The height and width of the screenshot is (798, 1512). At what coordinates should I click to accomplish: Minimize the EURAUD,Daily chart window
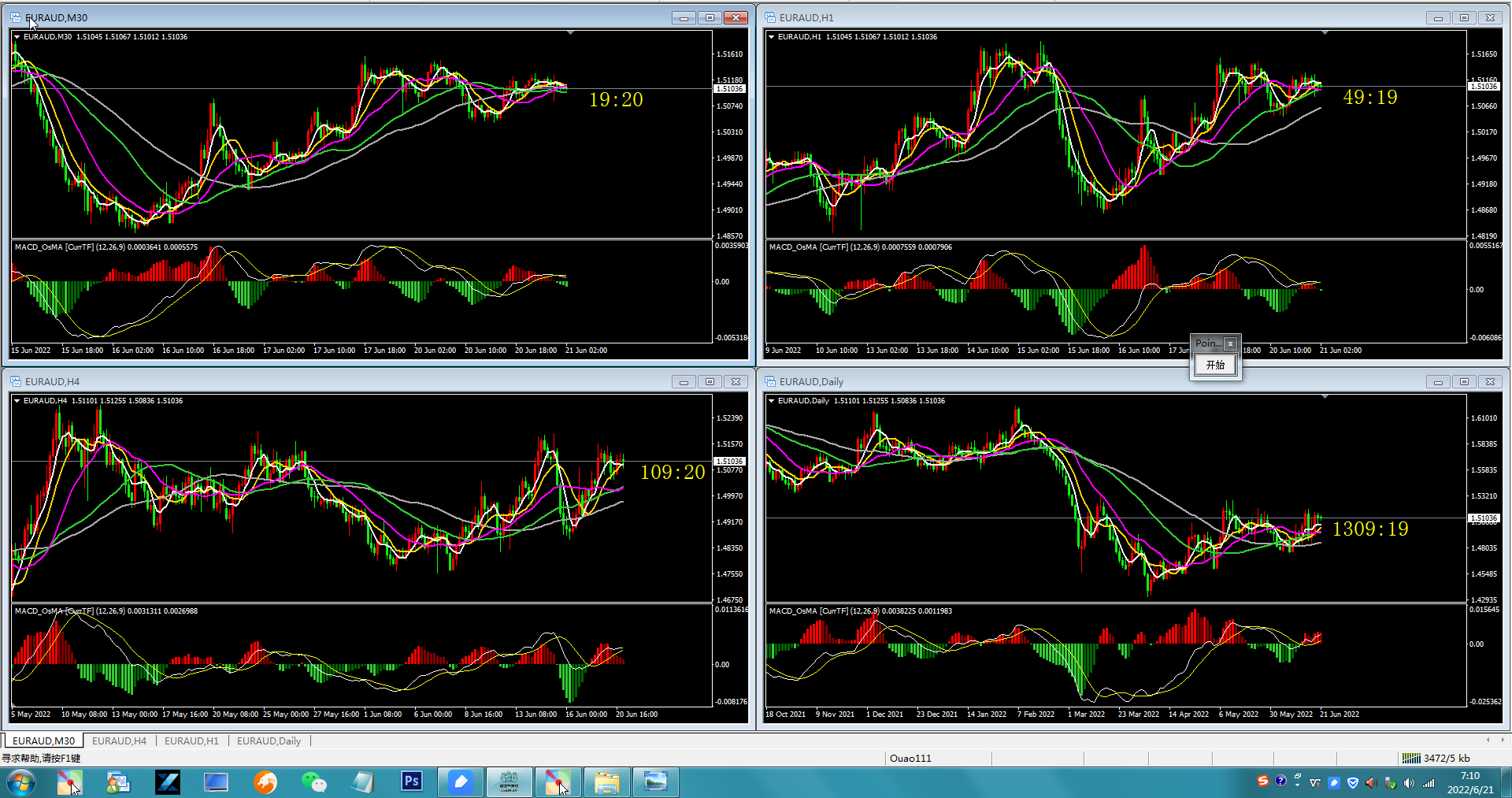click(x=1438, y=381)
